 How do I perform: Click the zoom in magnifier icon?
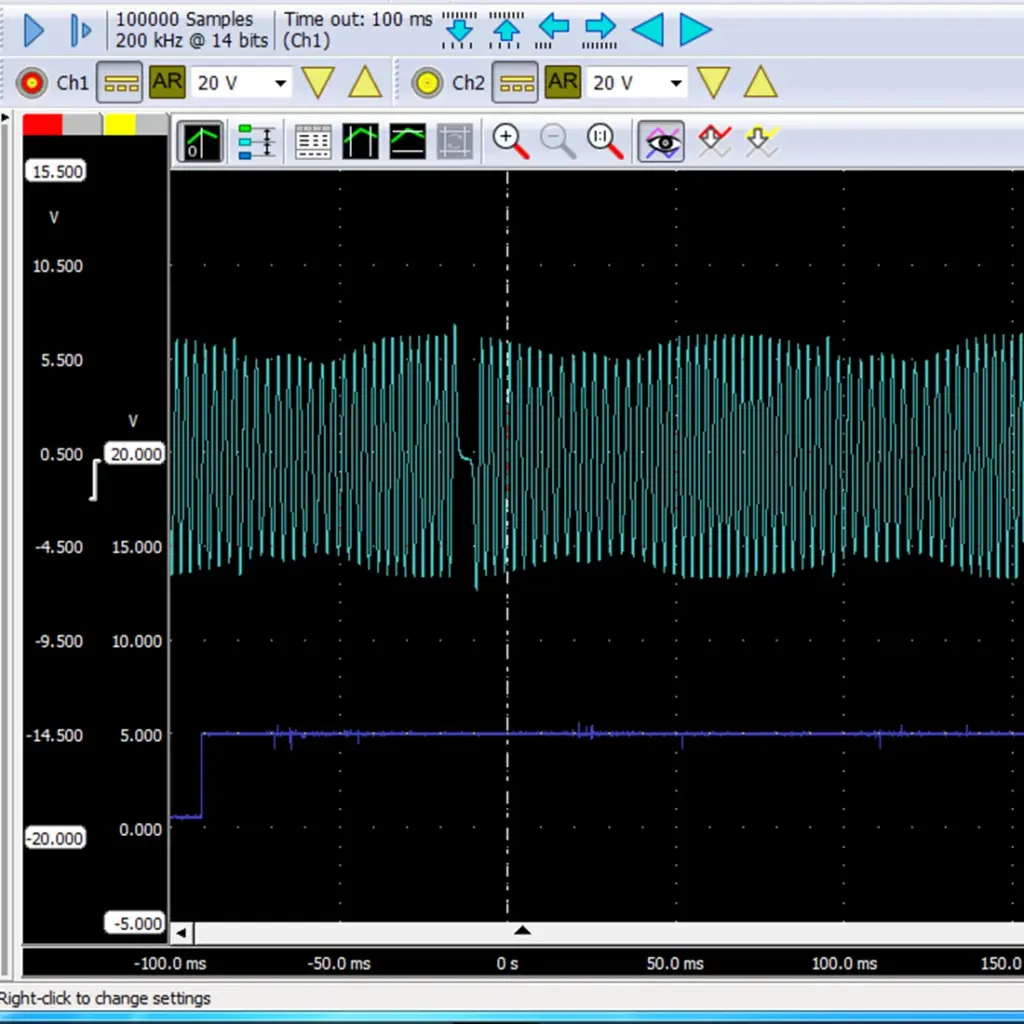click(x=510, y=142)
